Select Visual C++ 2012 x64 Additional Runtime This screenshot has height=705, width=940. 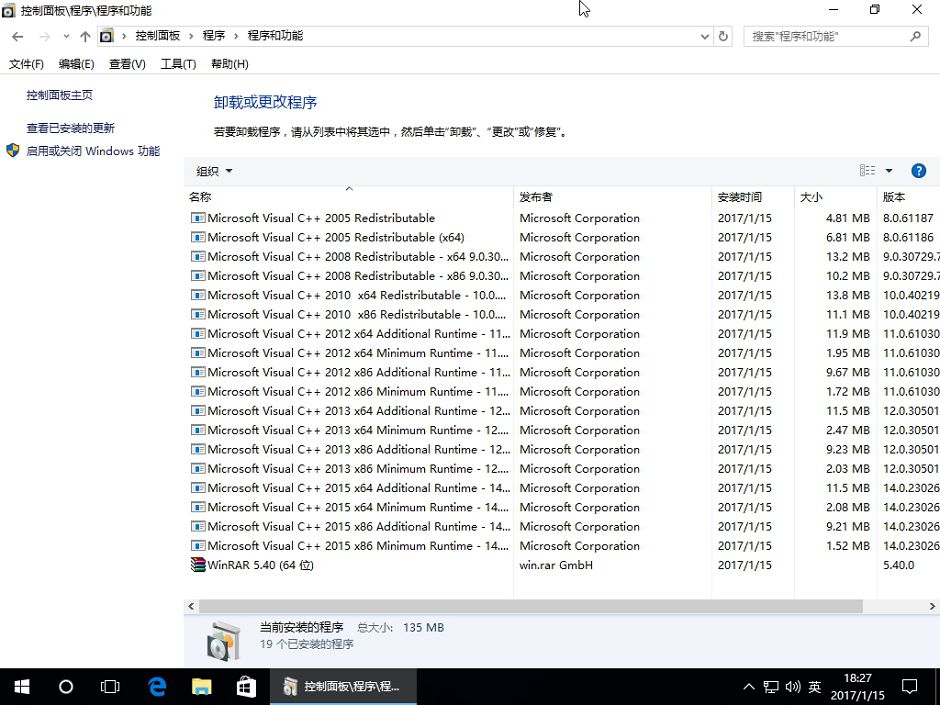coord(562,333)
